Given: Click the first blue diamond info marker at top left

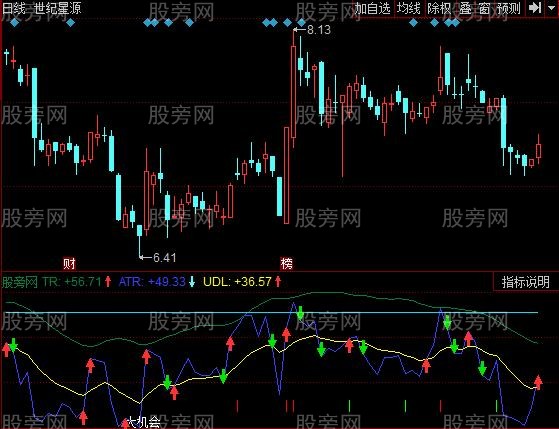Looking at the screenshot, I should (15, 23).
